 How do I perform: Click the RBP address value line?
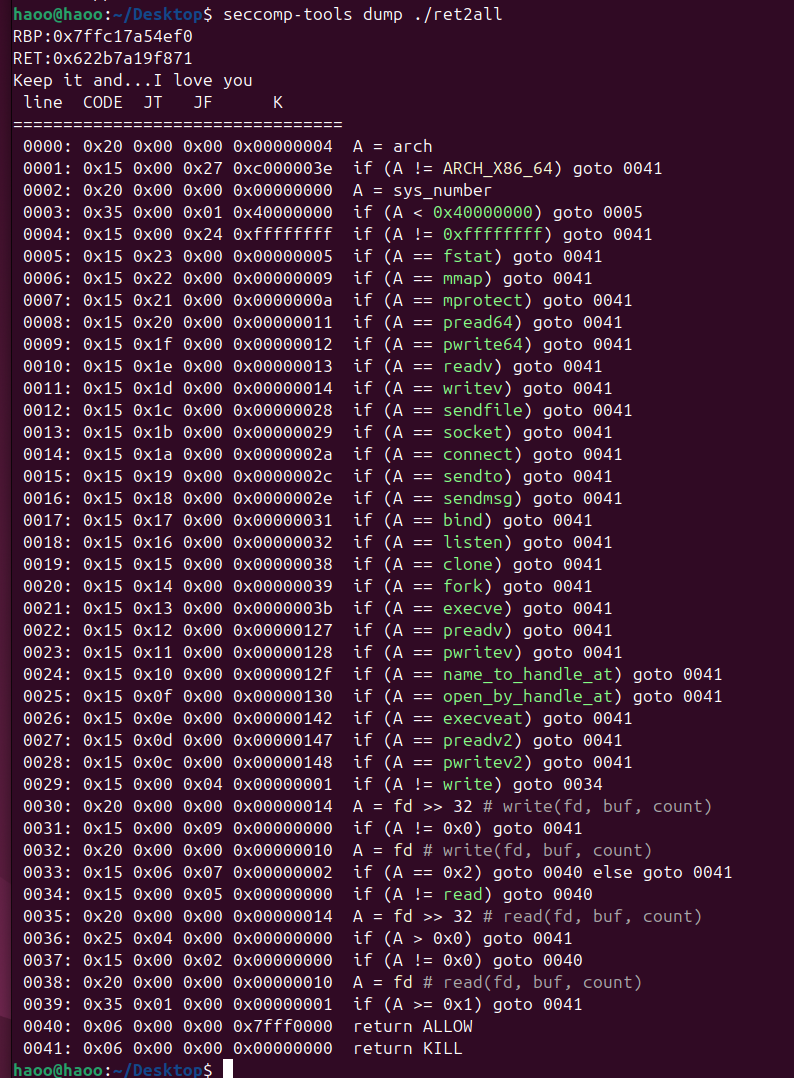103,36
